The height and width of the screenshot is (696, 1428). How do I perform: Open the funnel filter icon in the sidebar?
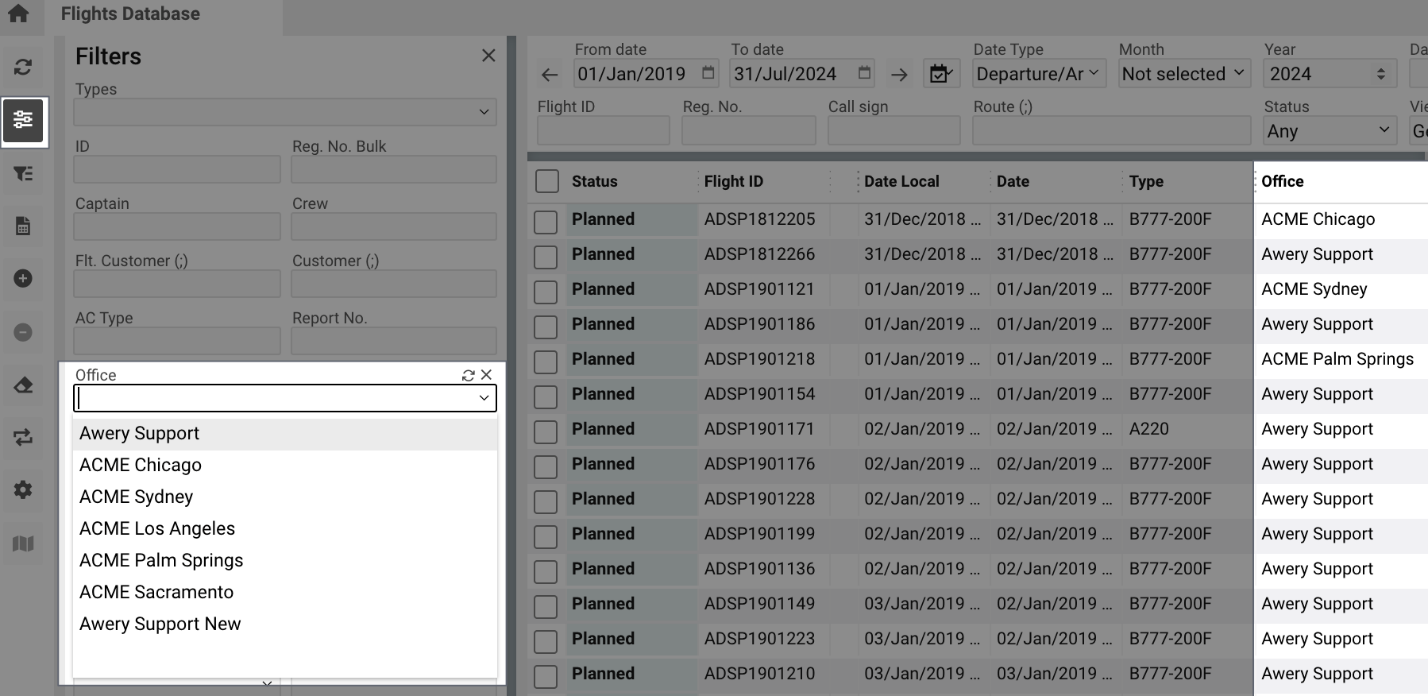pos(23,173)
